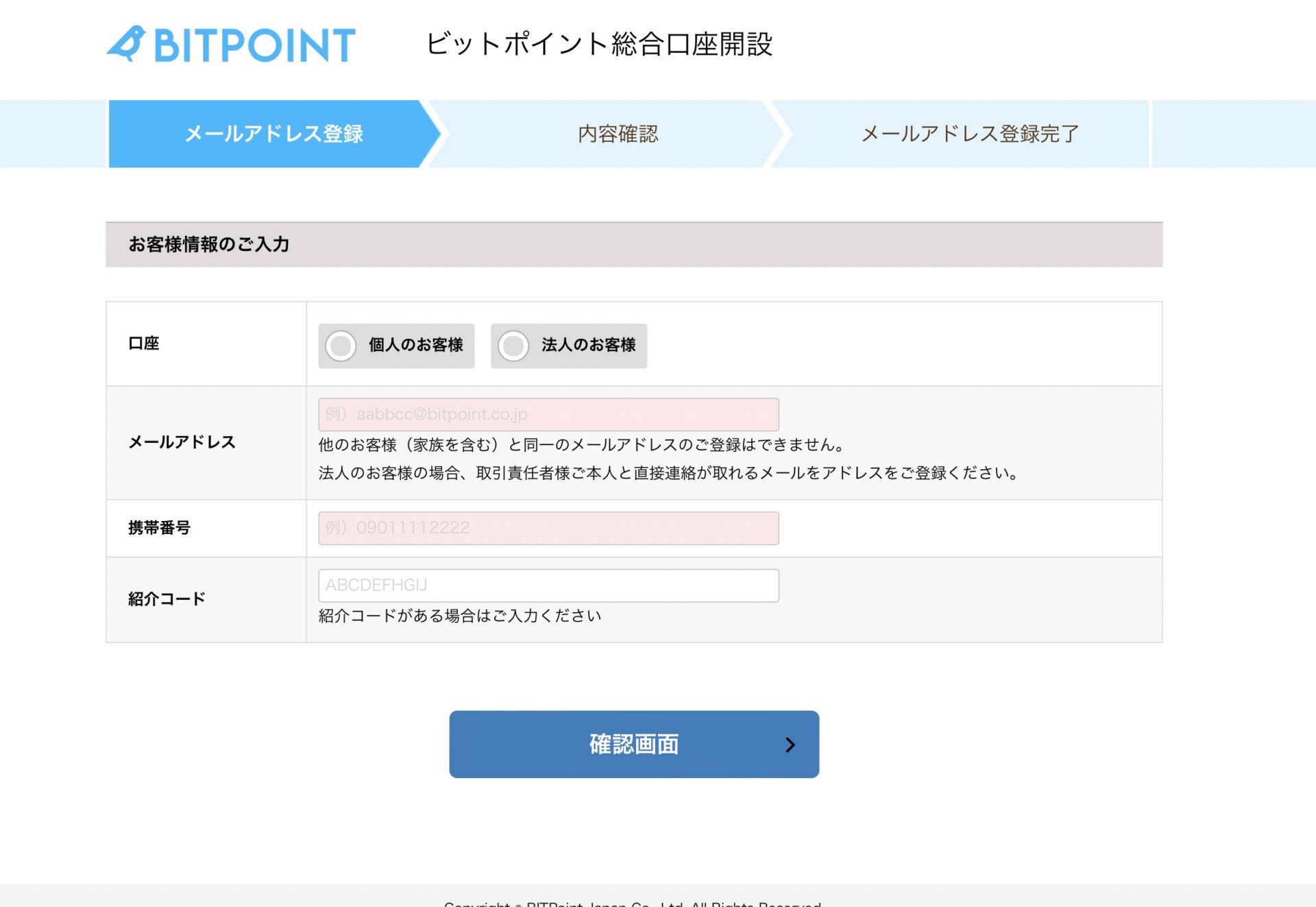Image resolution: width=1316 pixels, height=907 pixels.
Task: Click the BITPOINT bird logo icon
Action: point(127,44)
